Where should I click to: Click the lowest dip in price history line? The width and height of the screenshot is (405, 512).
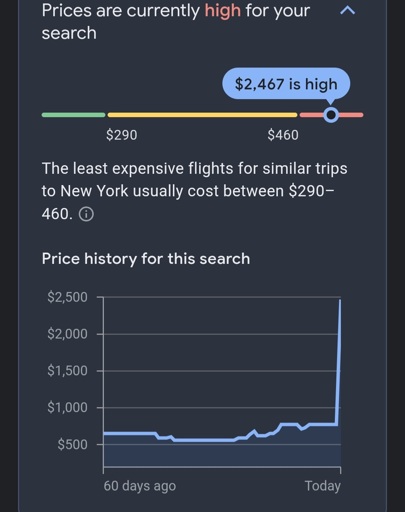[x=203, y=440]
